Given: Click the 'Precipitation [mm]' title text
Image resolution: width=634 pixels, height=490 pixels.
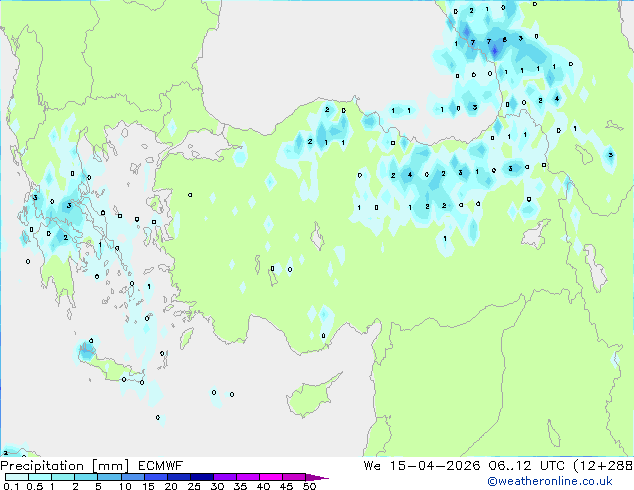Looking at the screenshot, I should [x=65, y=466].
